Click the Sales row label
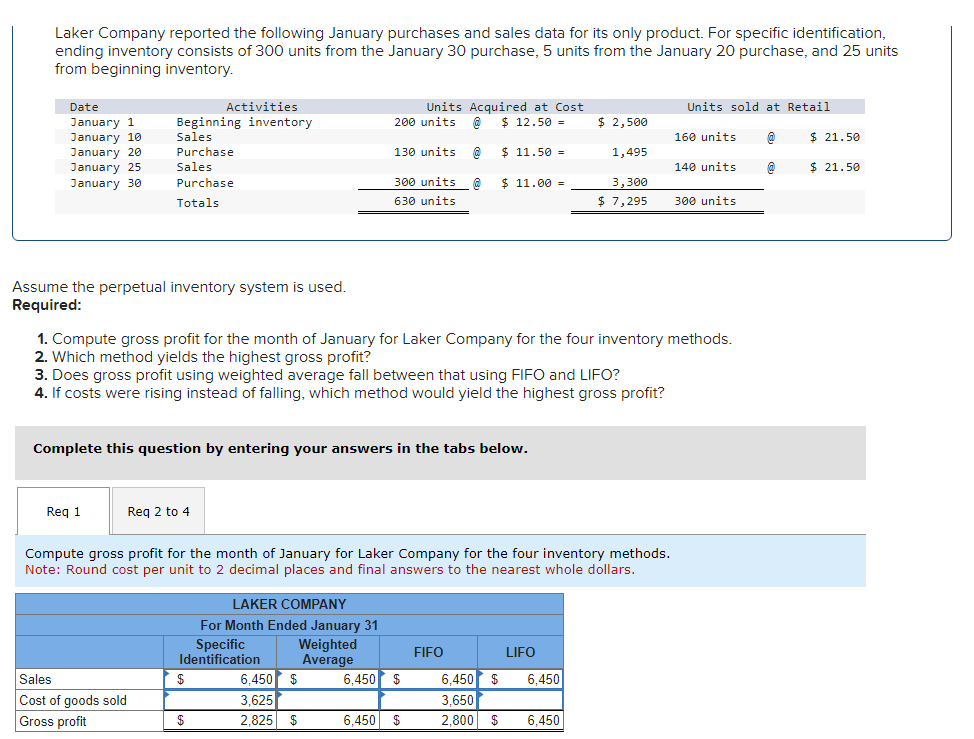This screenshot has height=739, width=974. tap(35, 679)
